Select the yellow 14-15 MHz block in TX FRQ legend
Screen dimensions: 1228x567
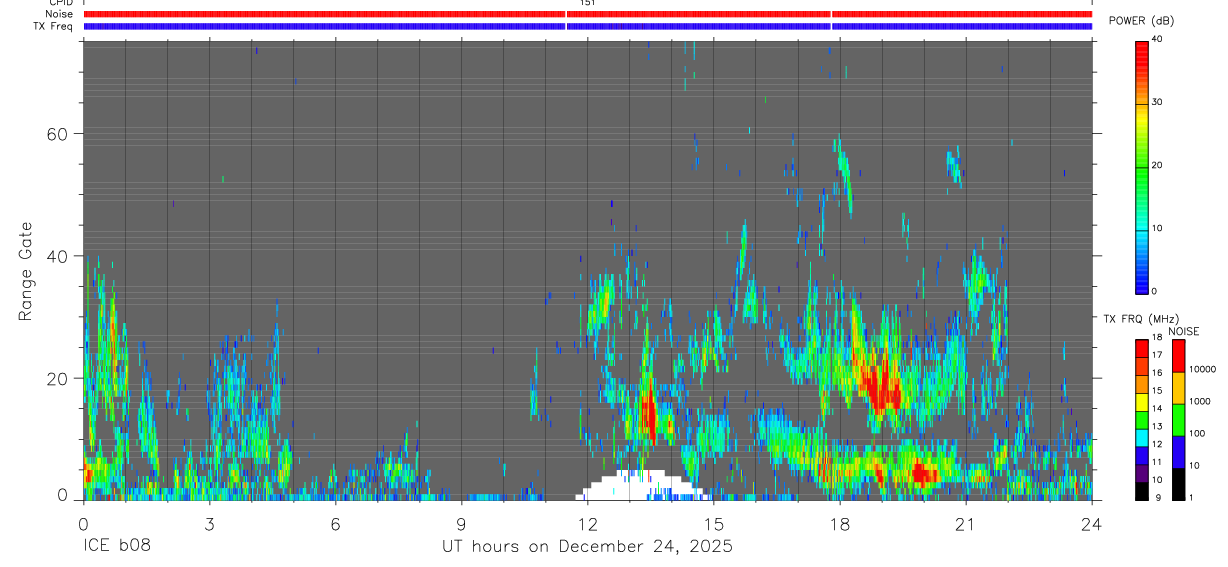1142,402
